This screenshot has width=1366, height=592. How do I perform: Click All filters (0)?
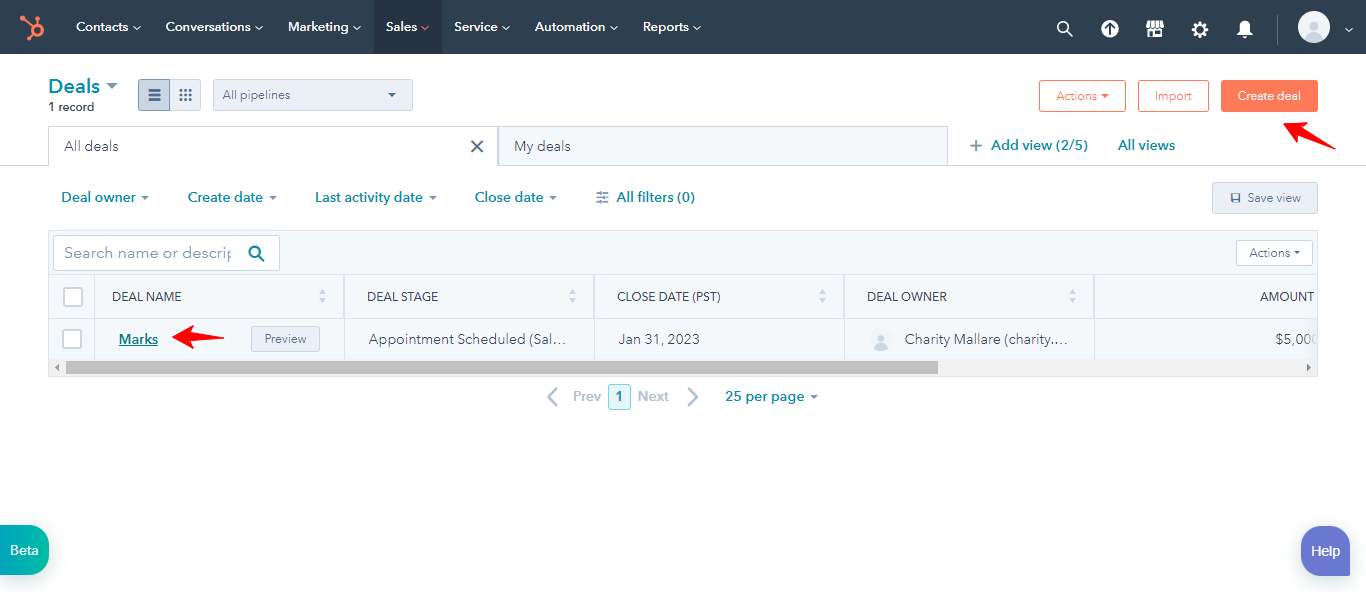click(645, 197)
